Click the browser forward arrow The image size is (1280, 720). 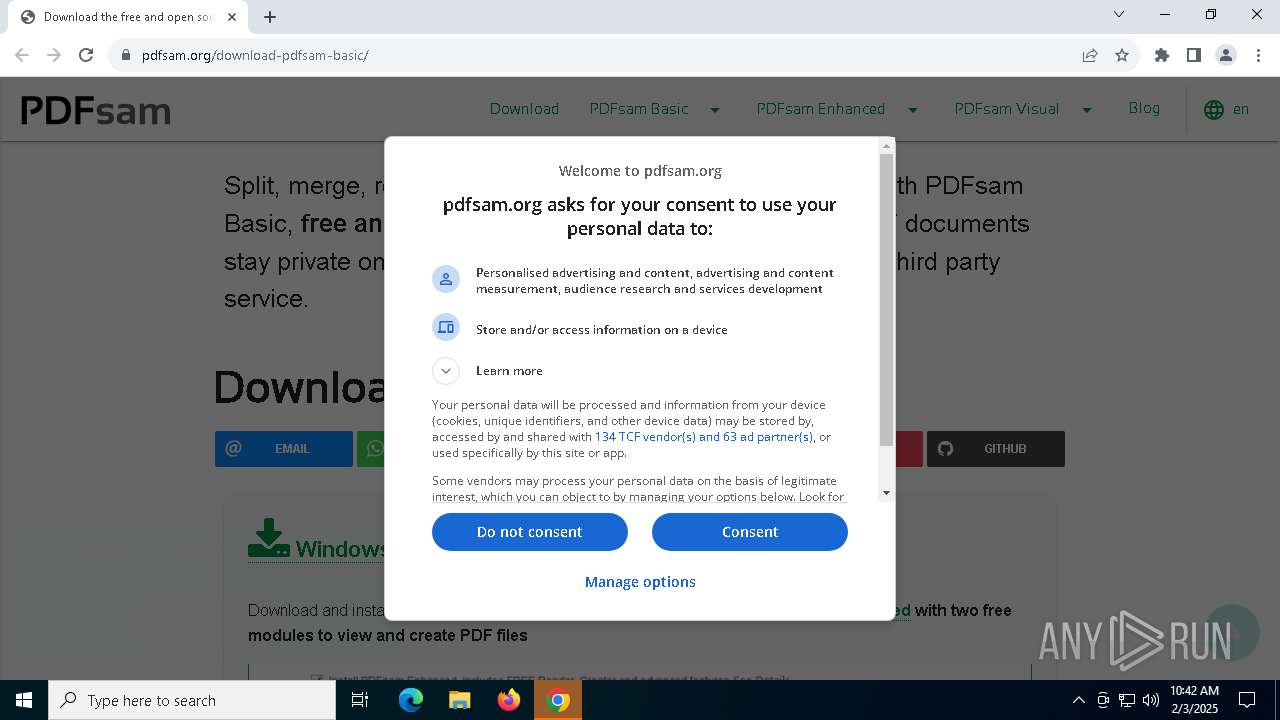point(54,55)
